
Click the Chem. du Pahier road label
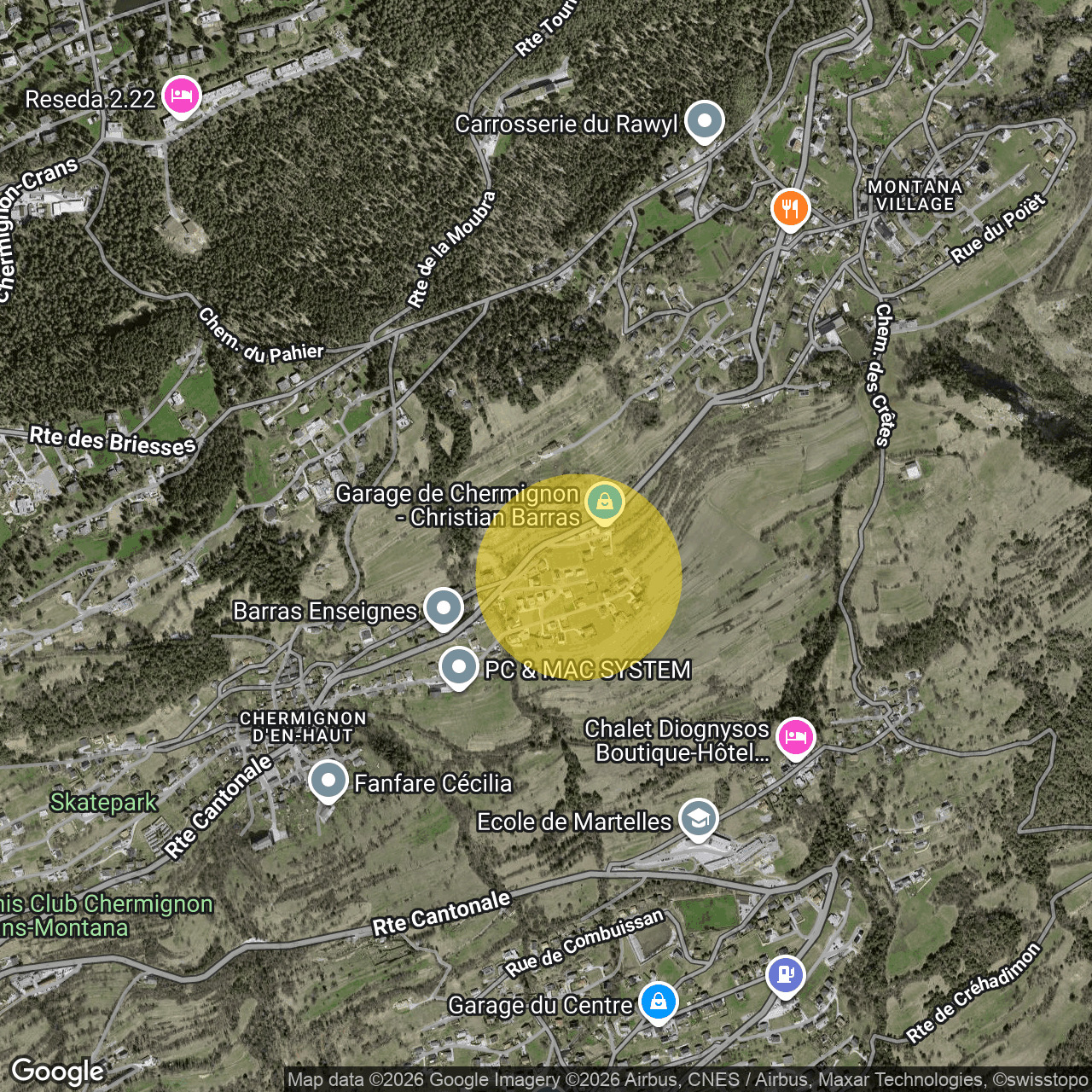(x=260, y=338)
